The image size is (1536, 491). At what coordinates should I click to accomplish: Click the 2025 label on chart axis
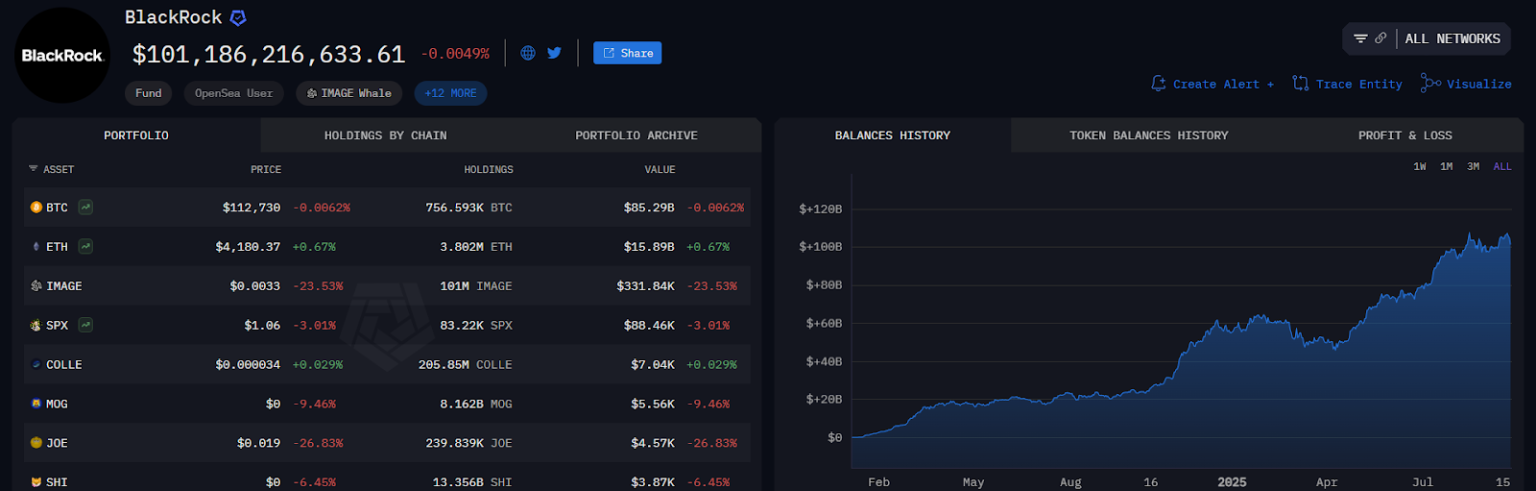coord(1233,481)
